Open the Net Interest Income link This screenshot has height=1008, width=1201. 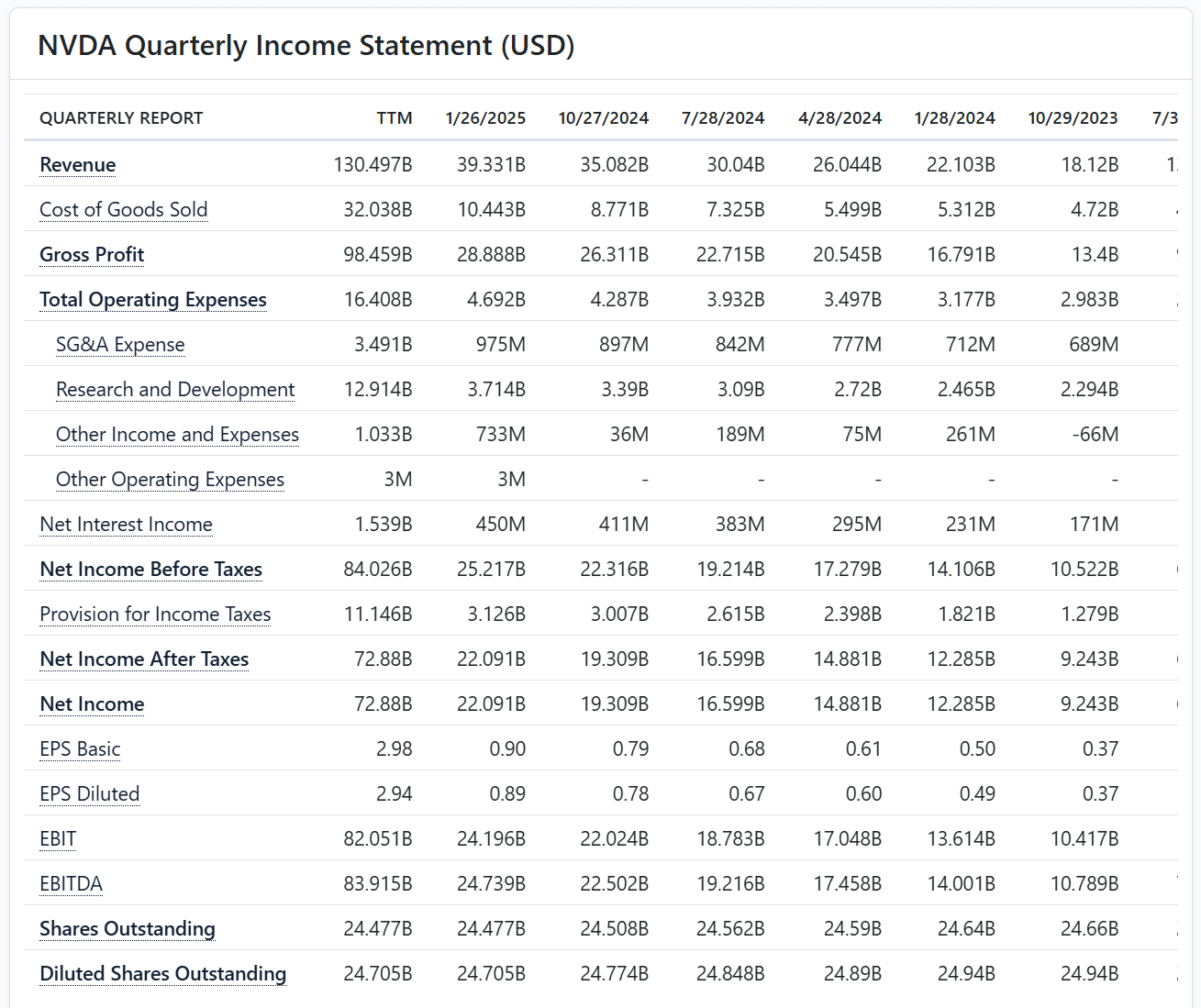(x=126, y=525)
